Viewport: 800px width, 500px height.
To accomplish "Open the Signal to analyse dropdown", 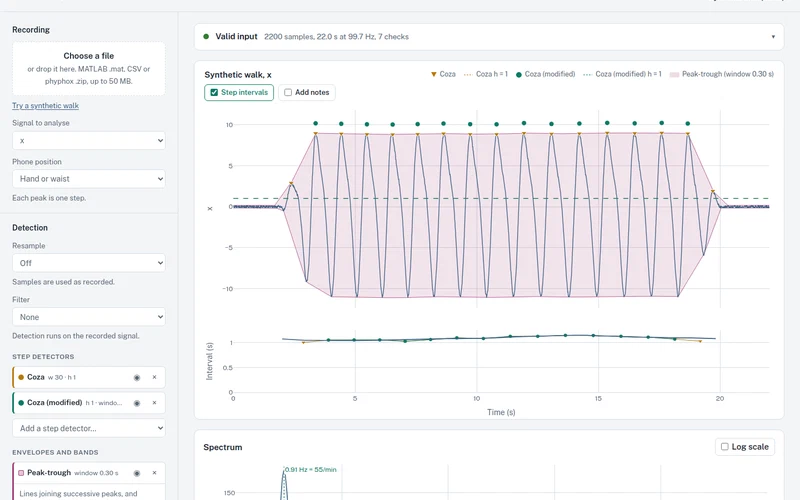I will pos(89,140).
